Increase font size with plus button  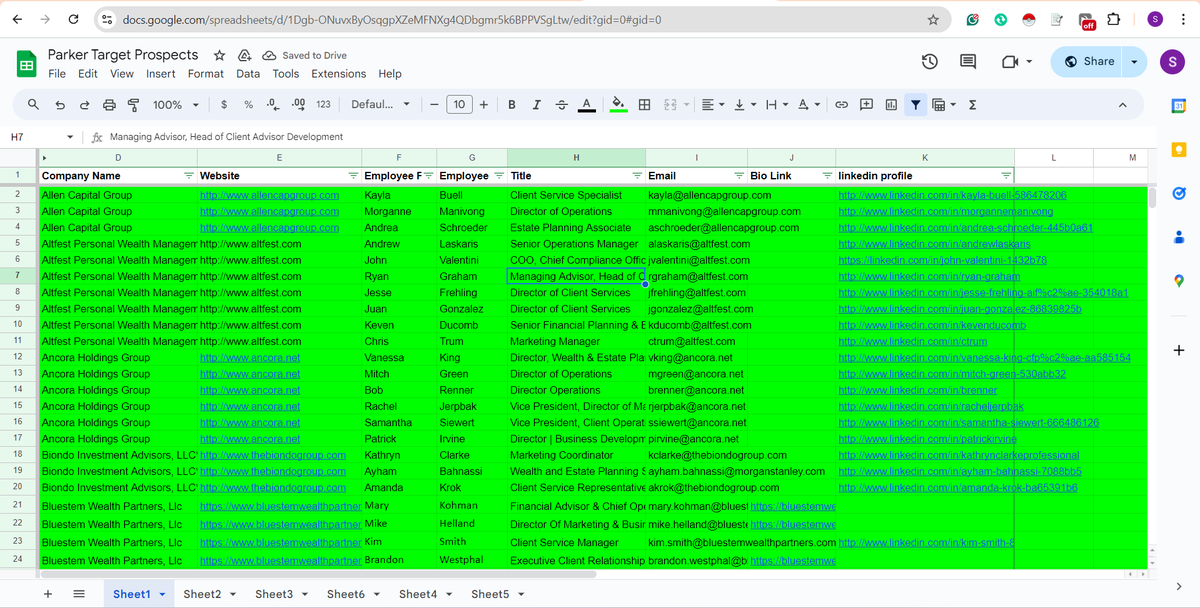484,104
